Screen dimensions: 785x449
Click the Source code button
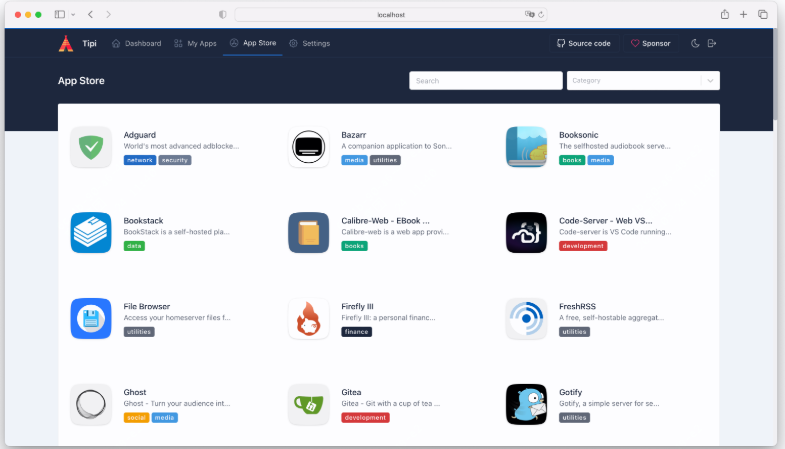[583, 44]
